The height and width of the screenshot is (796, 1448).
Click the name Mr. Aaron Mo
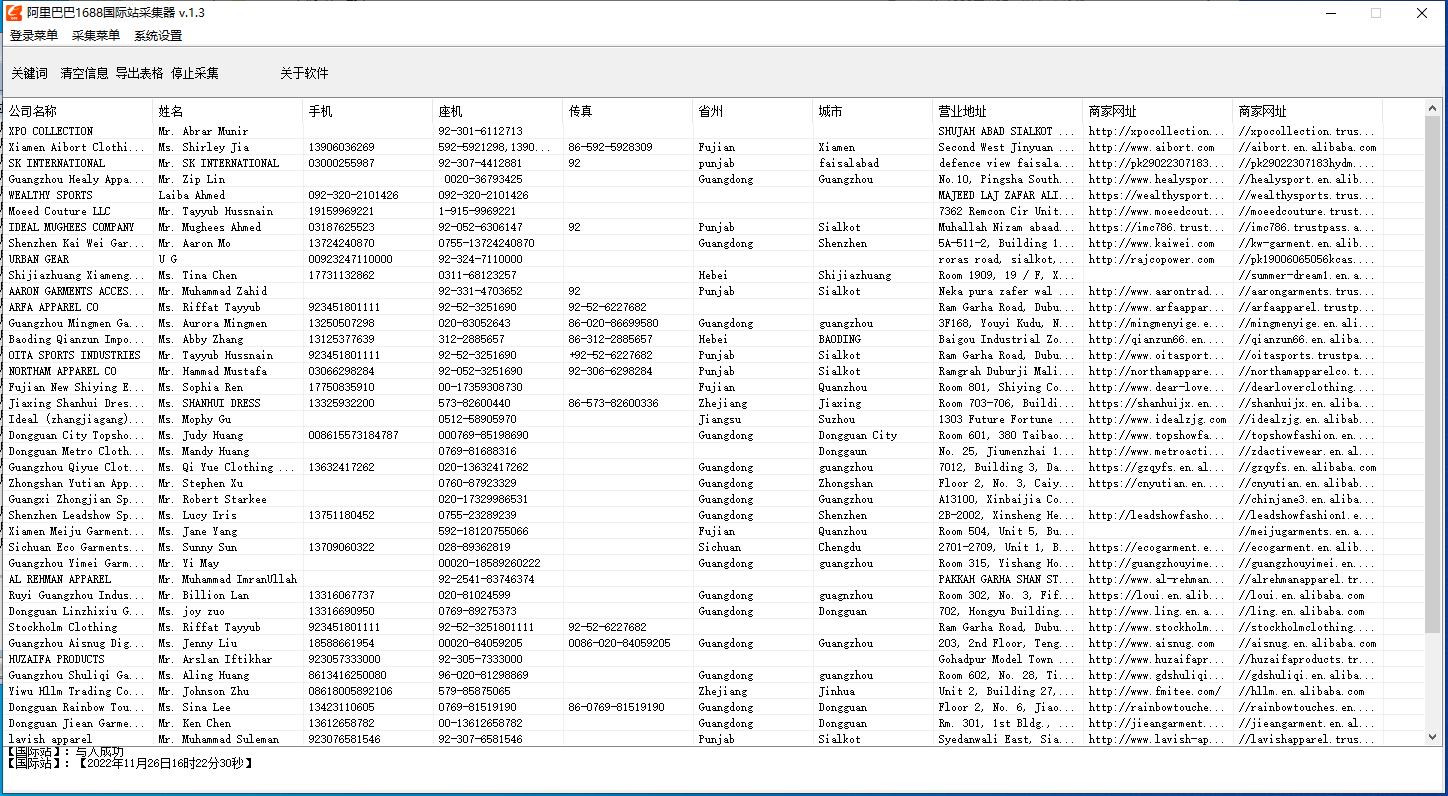click(194, 243)
